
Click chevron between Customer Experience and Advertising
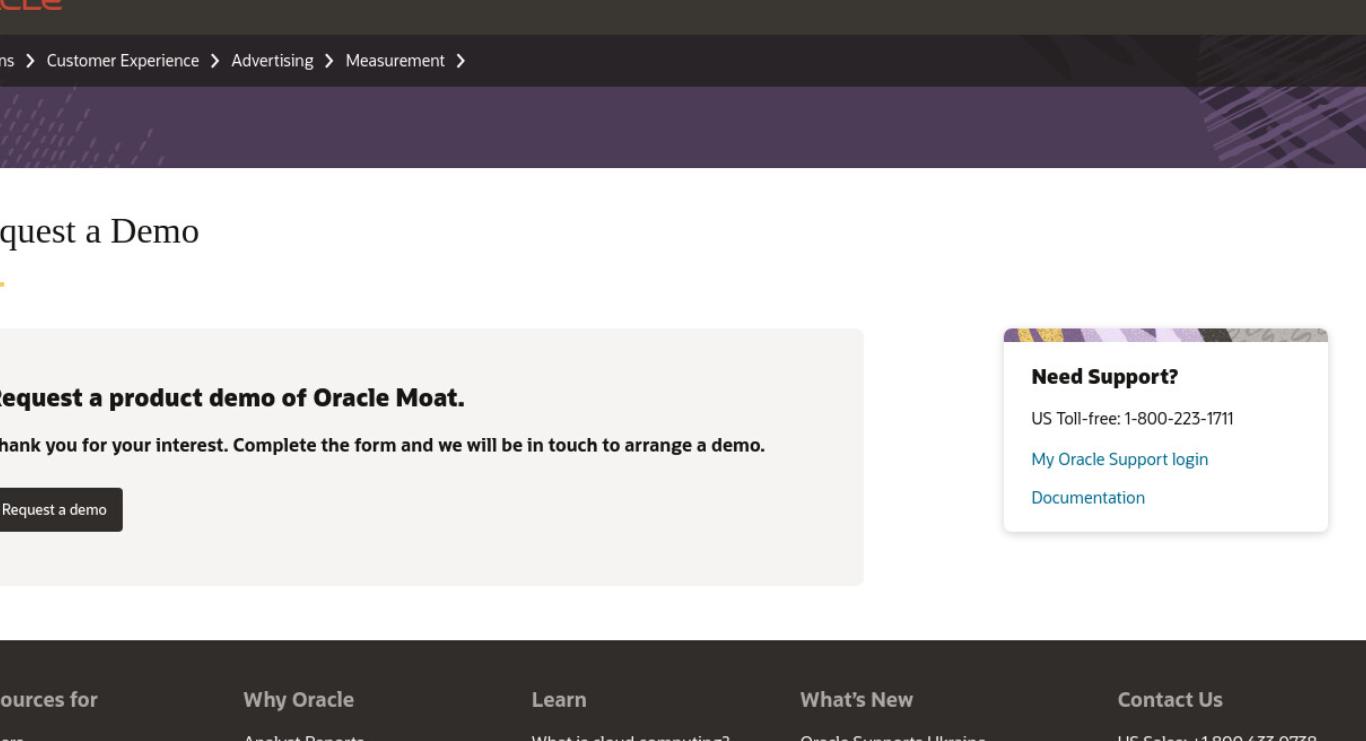click(215, 61)
